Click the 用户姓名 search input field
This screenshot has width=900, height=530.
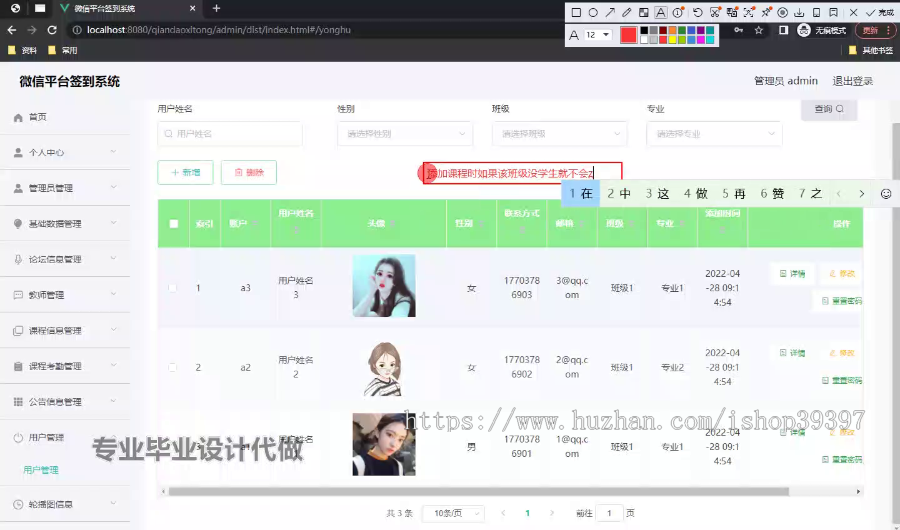pos(230,134)
